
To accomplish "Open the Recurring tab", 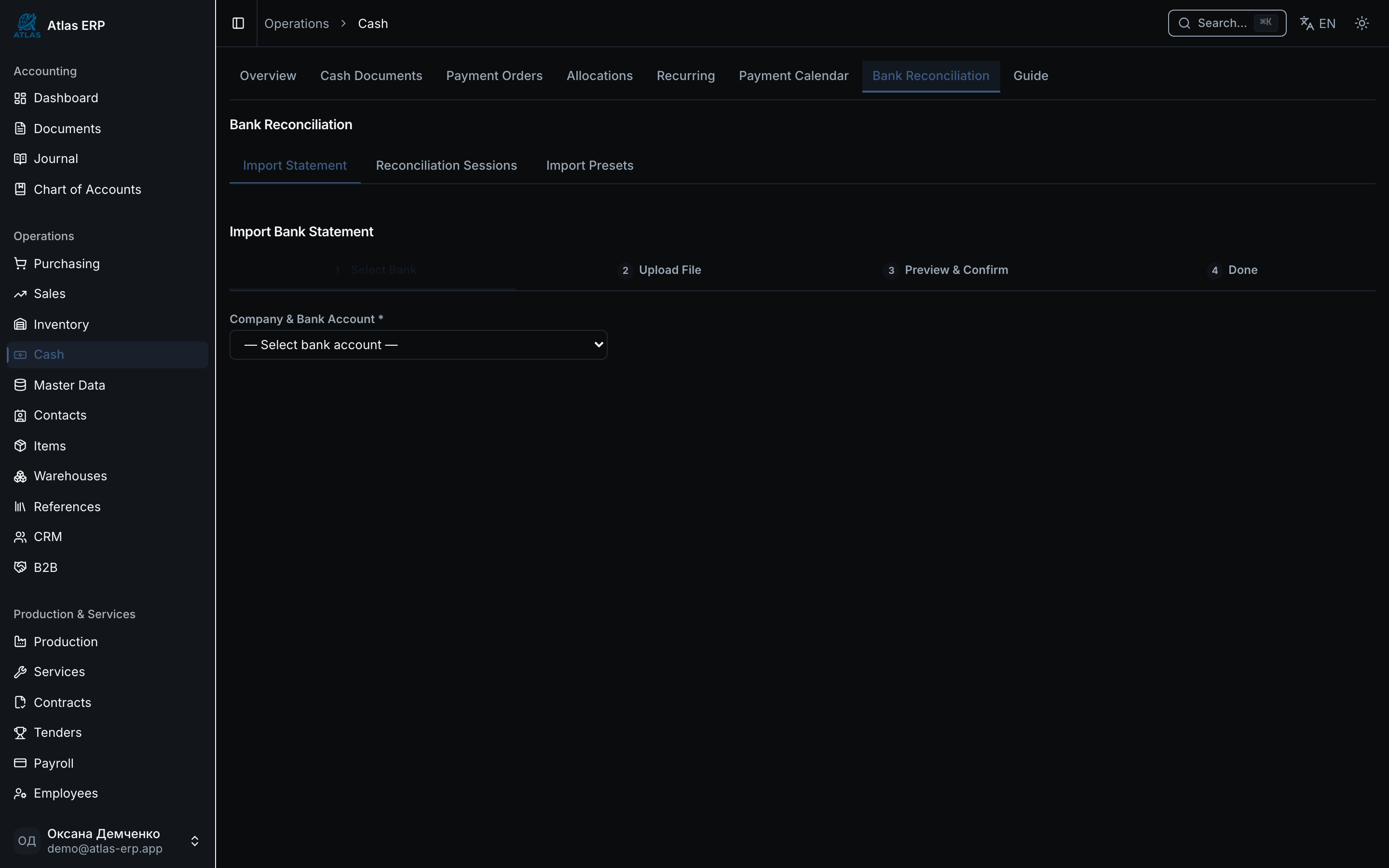I will [685, 76].
